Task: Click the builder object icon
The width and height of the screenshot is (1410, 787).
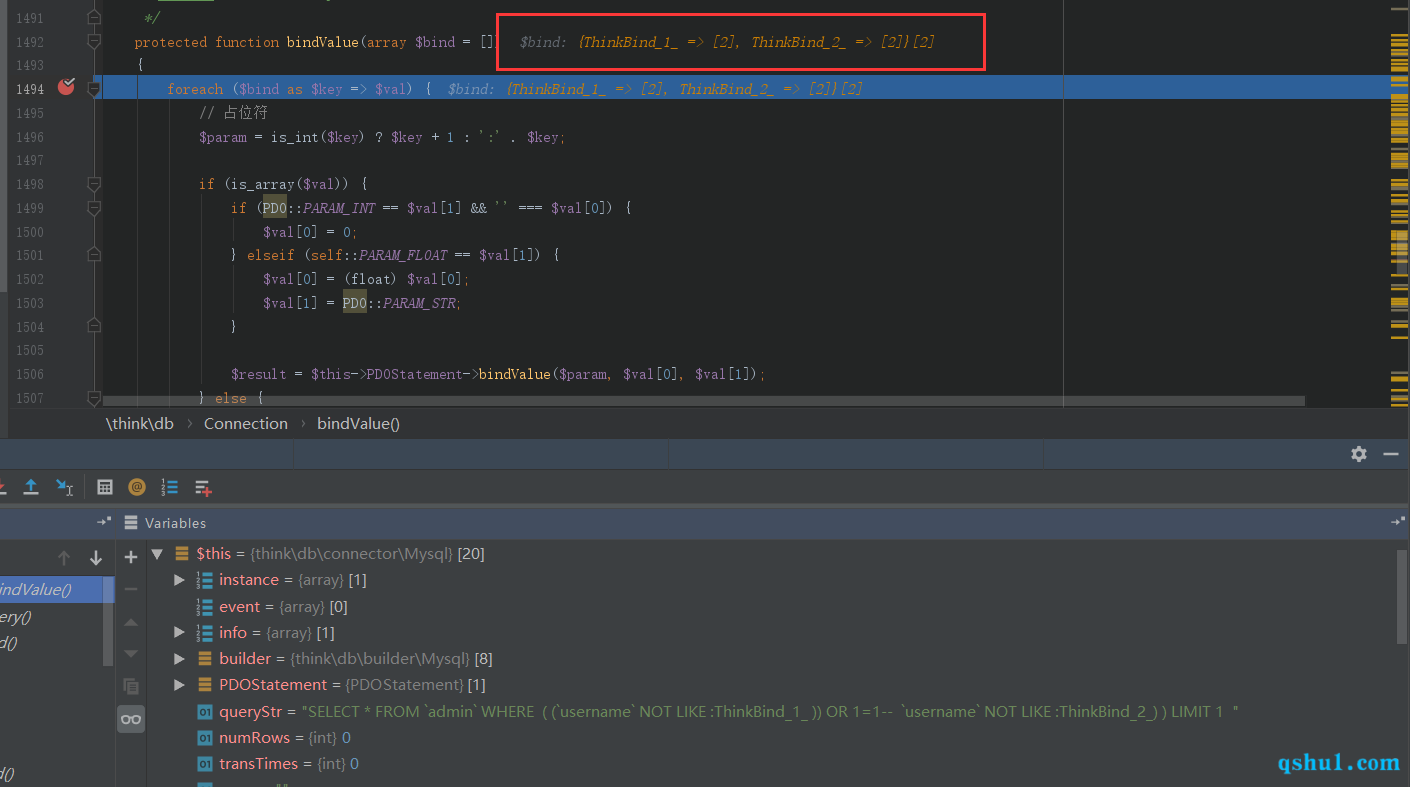Action: tap(204, 659)
